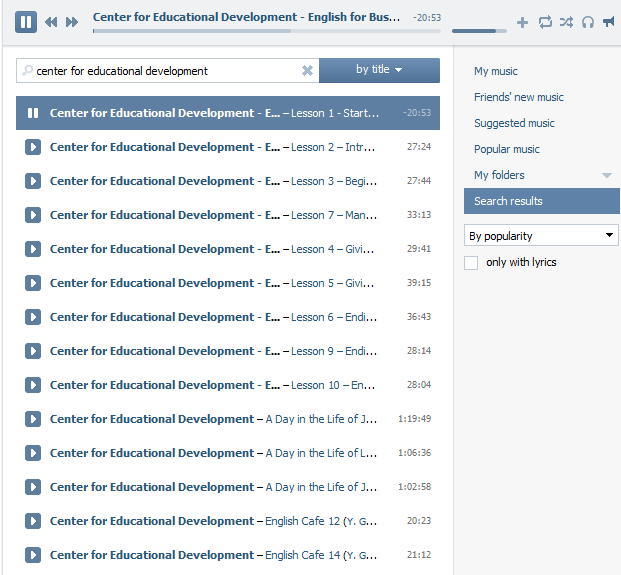This screenshot has height=575, width=621.
Task: Play Lesson 7 – Man... track
Action: pos(33,215)
